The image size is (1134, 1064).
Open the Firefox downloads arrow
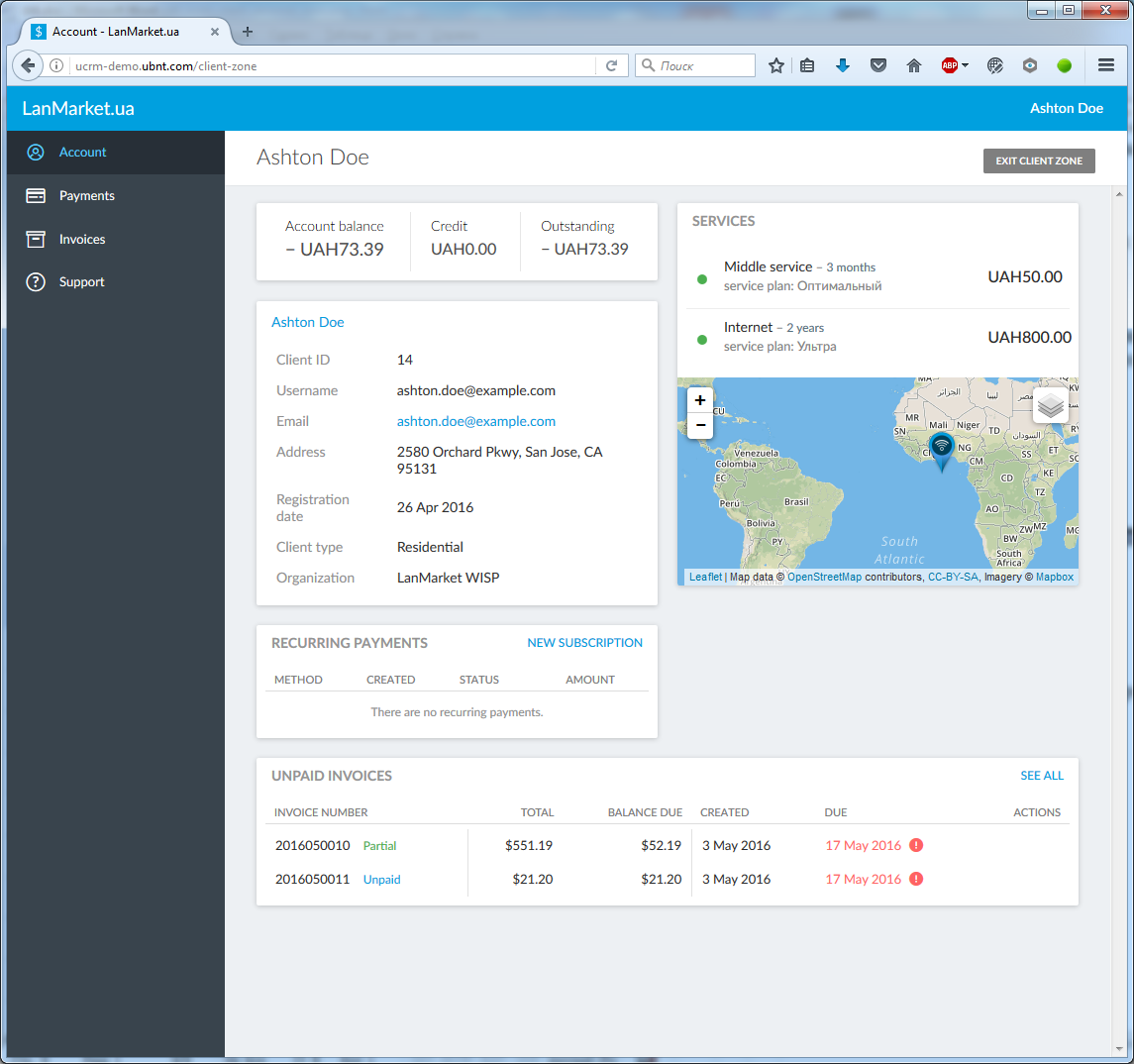pos(843,65)
